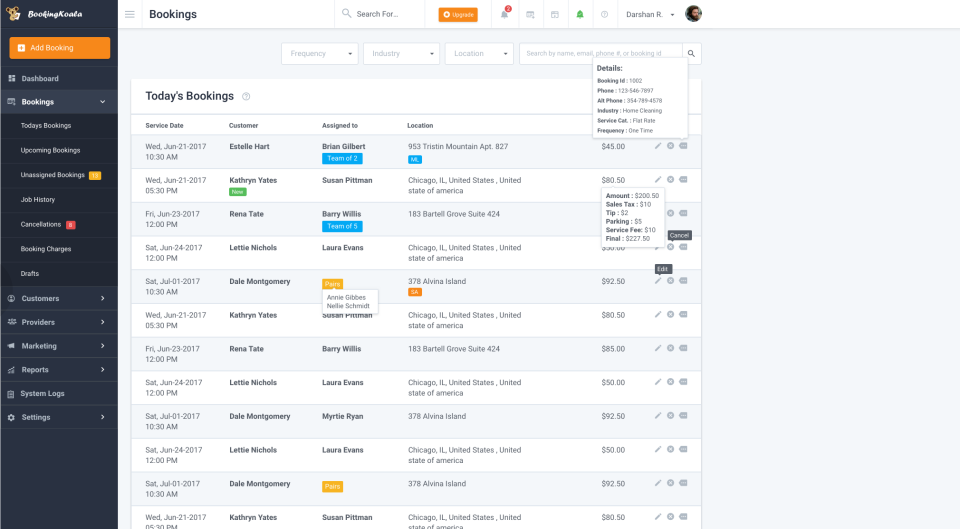Click the booking search input field
The image size is (960, 529).
coord(600,53)
